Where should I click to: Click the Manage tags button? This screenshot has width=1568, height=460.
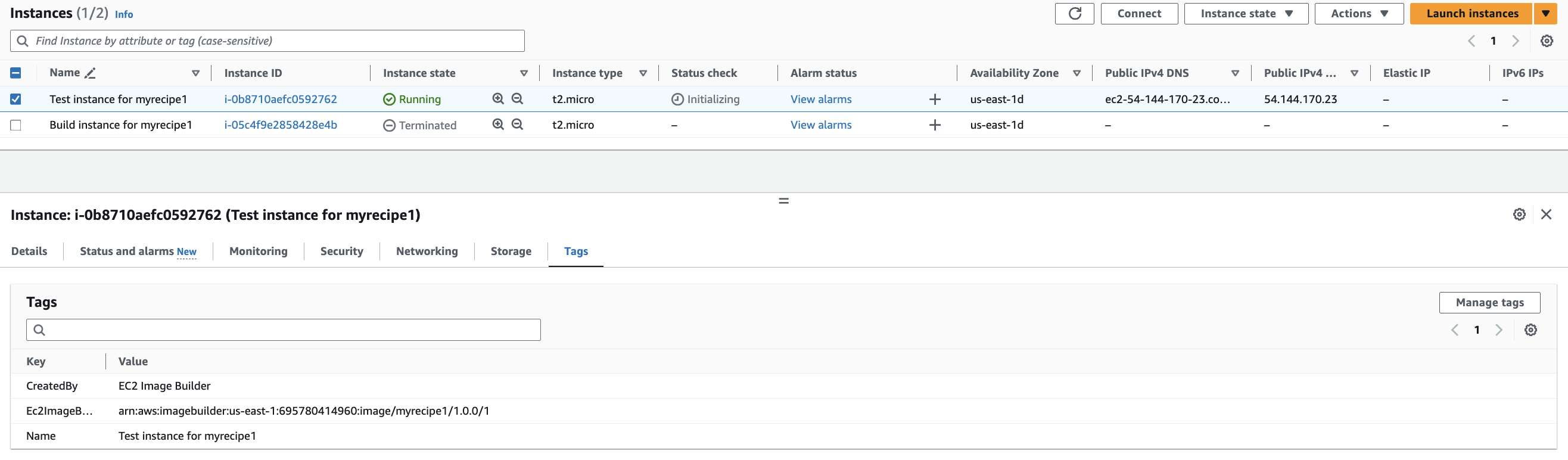coord(1489,303)
